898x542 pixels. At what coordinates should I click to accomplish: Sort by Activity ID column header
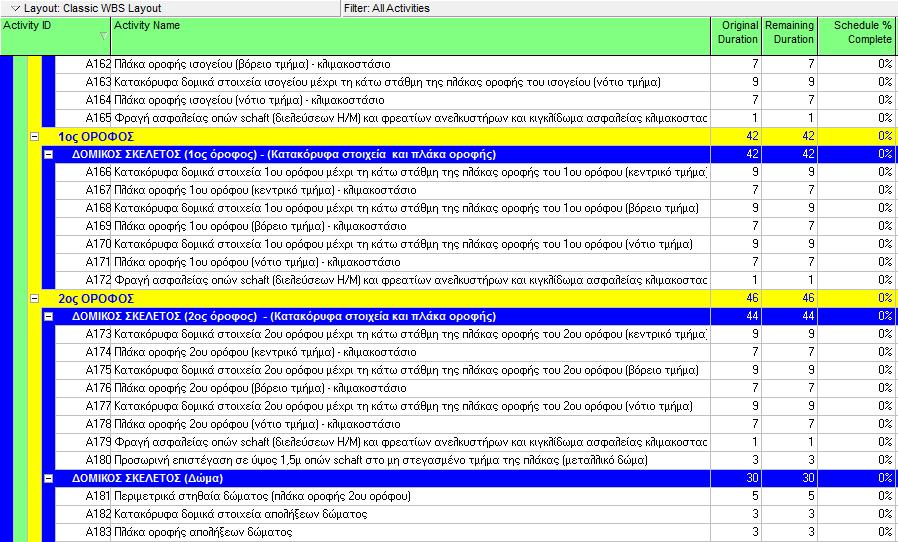(55, 36)
